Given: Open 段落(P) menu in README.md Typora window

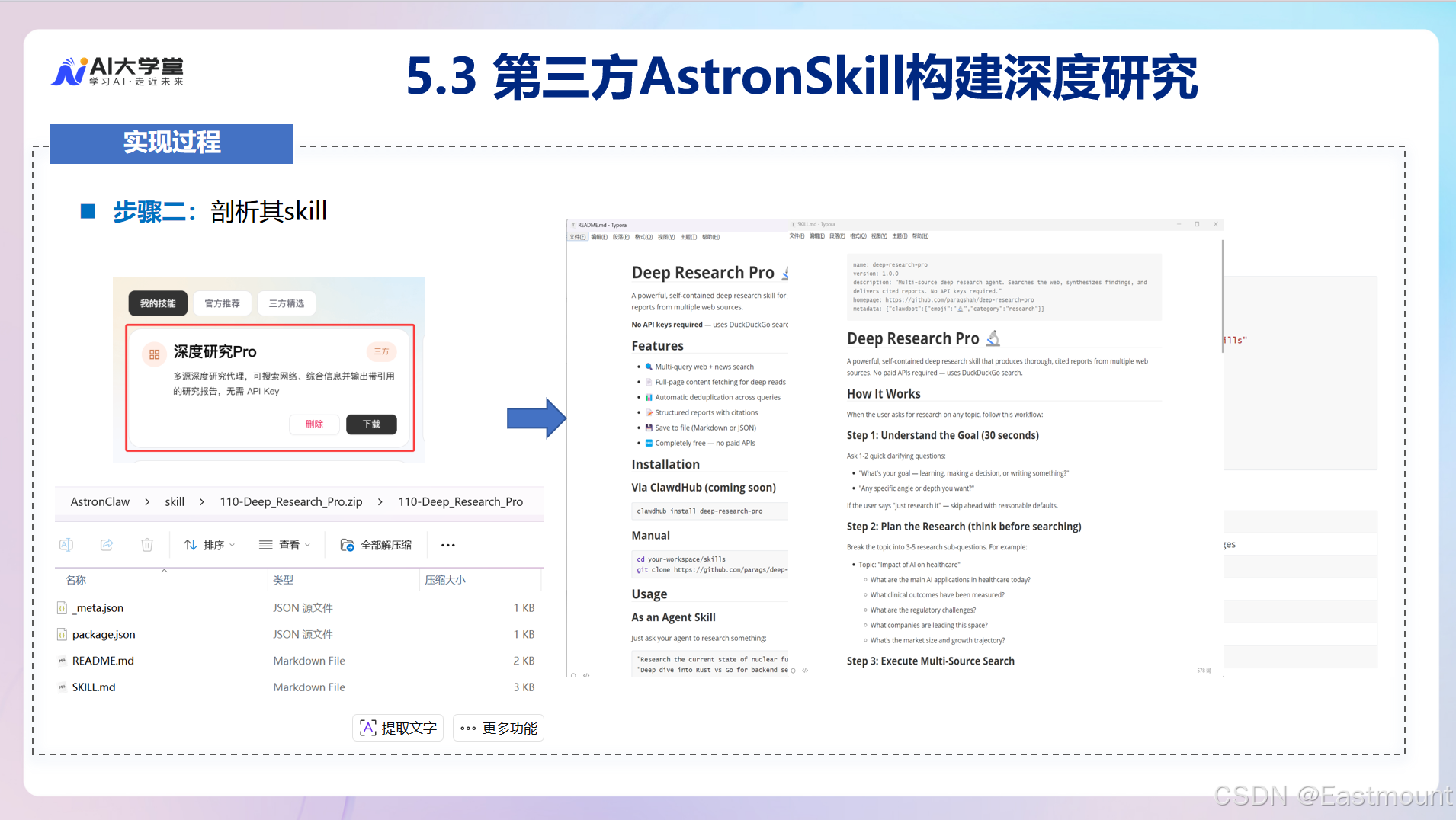Looking at the screenshot, I should click(x=621, y=237).
